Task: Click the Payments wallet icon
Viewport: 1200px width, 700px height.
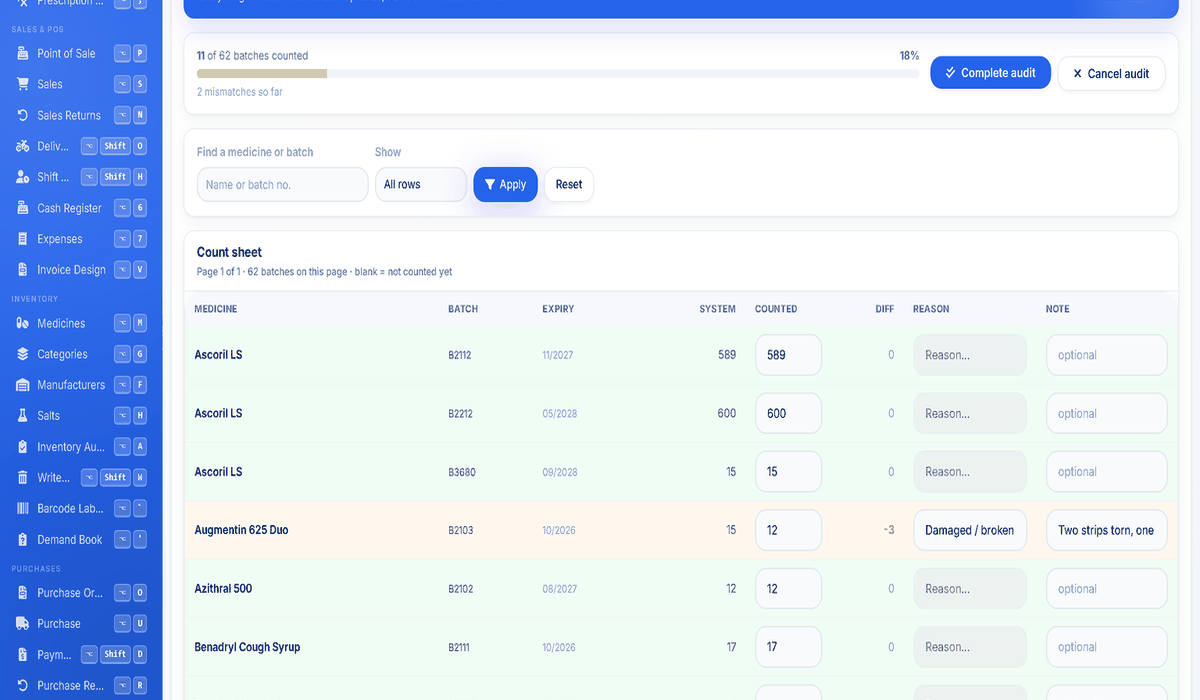Action: tap(23, 655)
